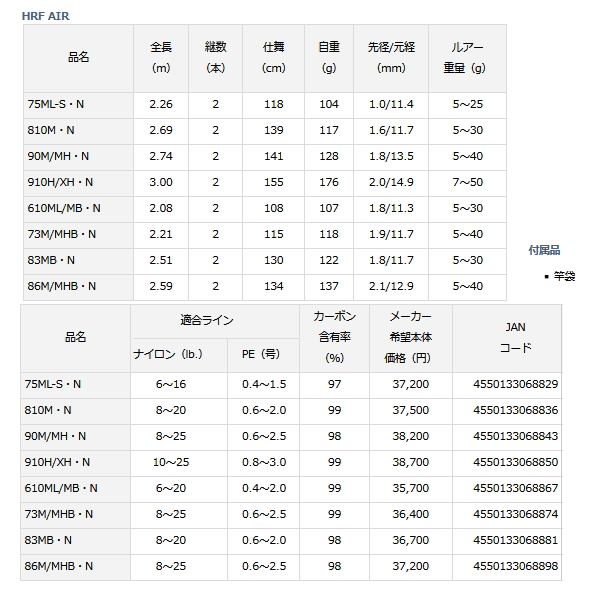Click the diameter value 2.1/12.9
The height and width of the screenshot is (600, 600).
coord(391,286)
